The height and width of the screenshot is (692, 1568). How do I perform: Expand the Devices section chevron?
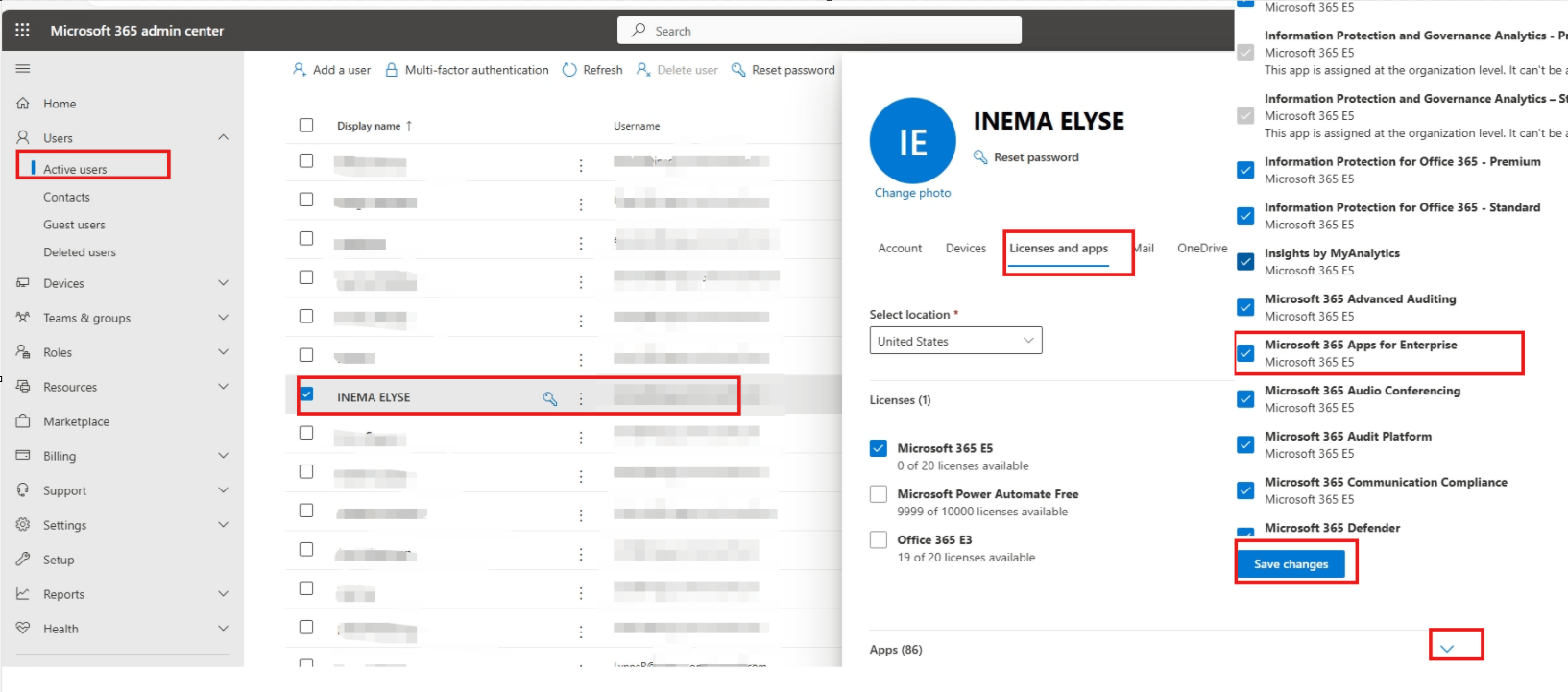(224, 283)
